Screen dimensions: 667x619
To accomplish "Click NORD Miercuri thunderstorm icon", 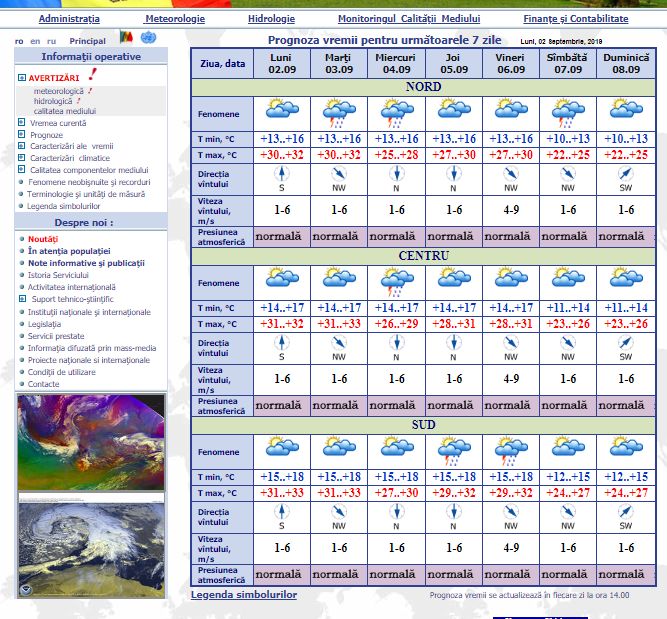I will (396, 113).
